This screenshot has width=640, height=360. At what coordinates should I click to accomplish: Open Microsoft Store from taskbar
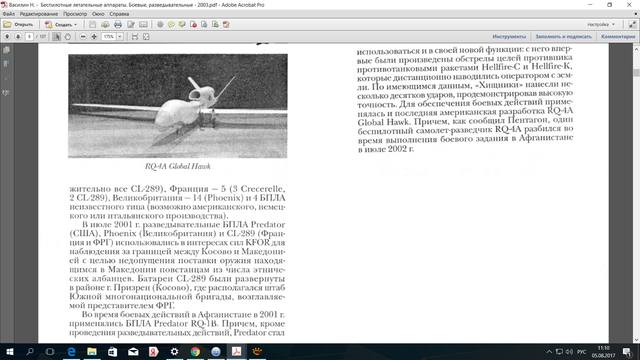click(112, 351)
